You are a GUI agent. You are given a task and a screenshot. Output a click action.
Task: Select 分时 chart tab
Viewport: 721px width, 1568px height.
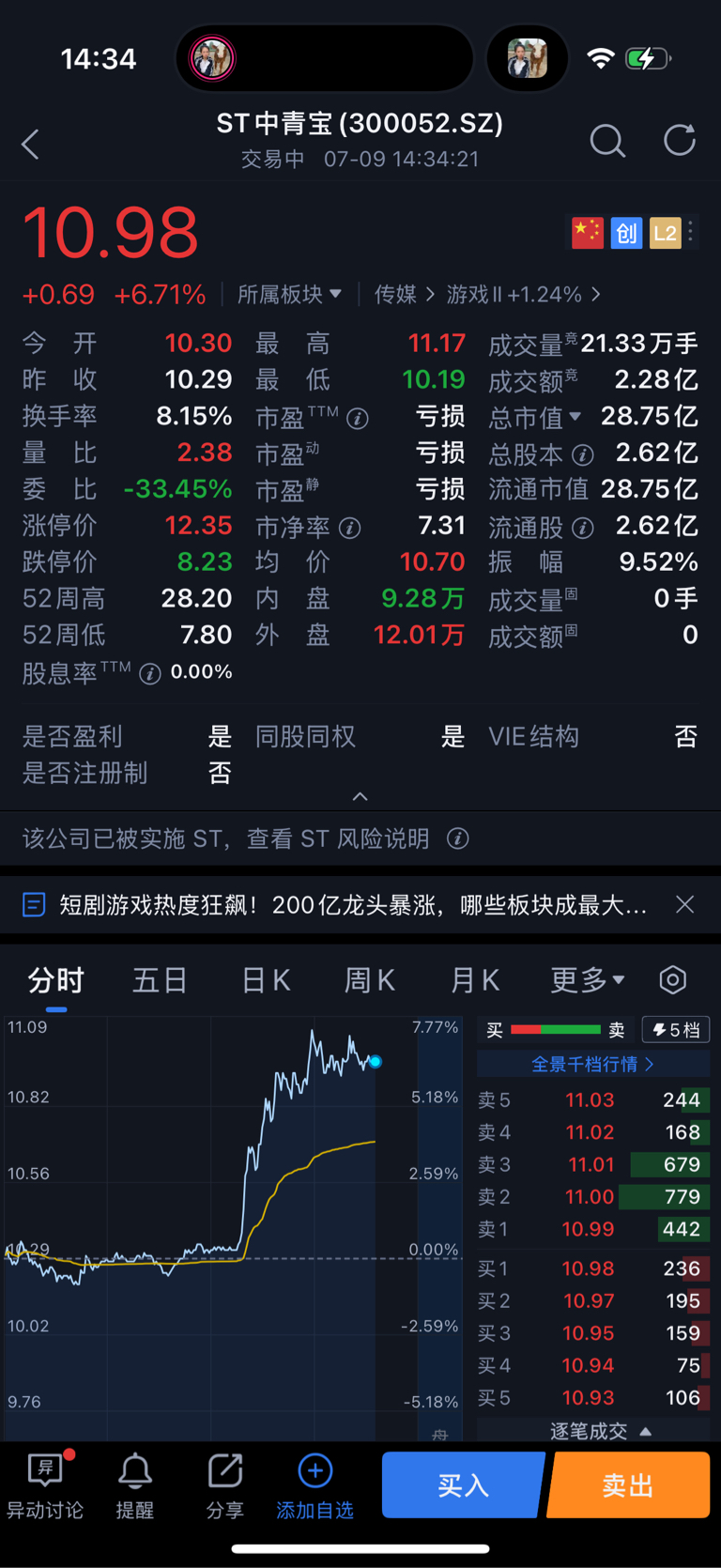click(x=56, y=980)
